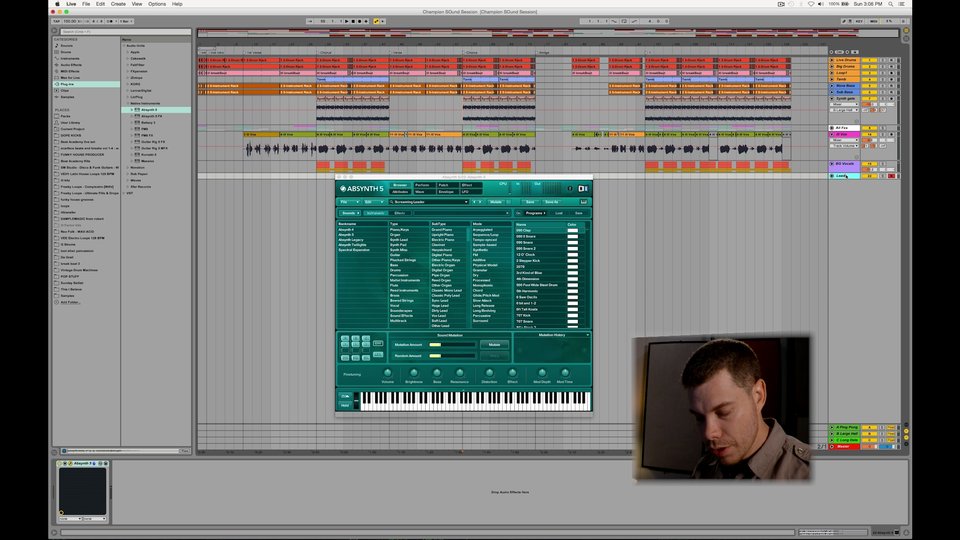Open the Samples browser category

(67, 97)
